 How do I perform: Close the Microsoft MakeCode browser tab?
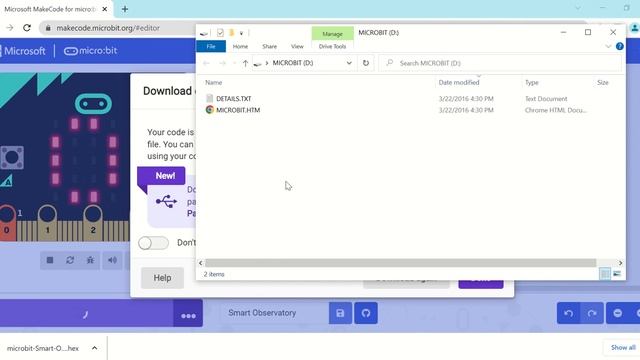pos(104,9)
